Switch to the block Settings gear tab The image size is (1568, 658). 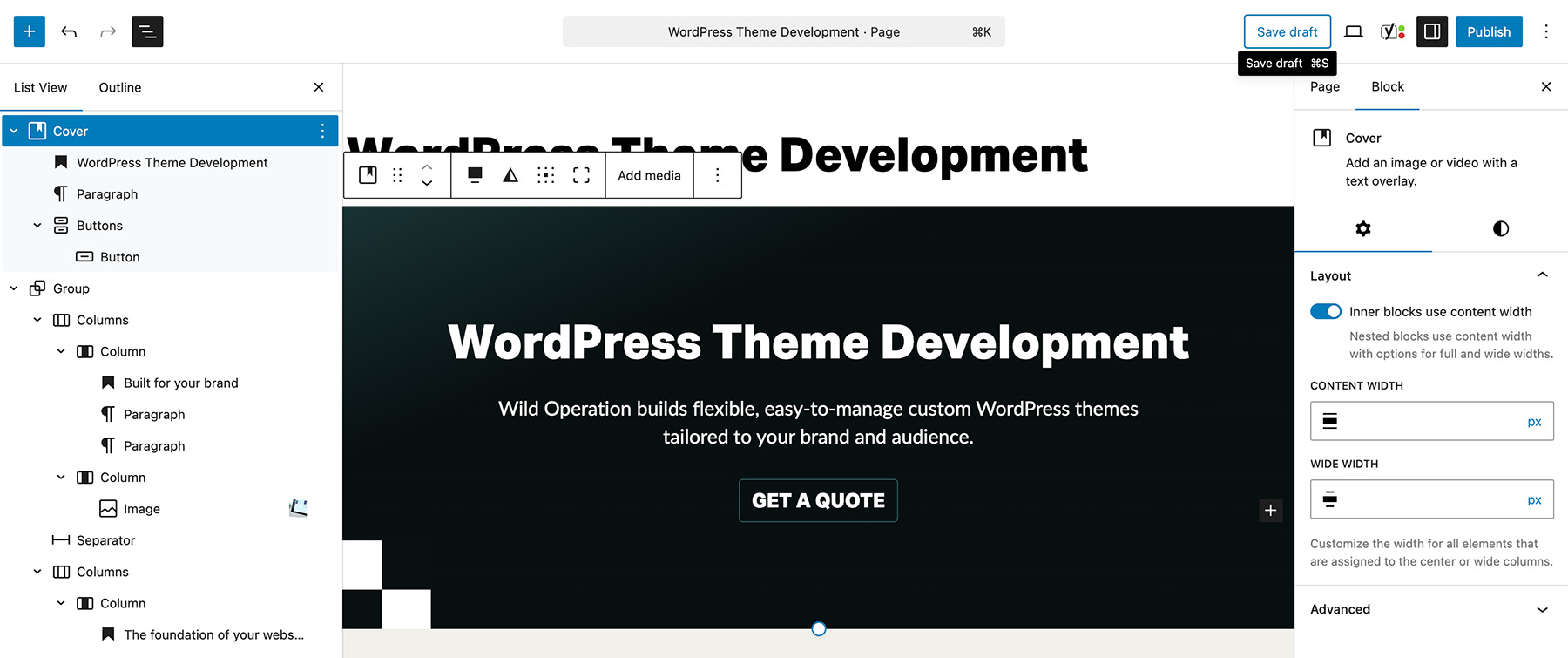pyautogui.click(x=1363, y=228)
